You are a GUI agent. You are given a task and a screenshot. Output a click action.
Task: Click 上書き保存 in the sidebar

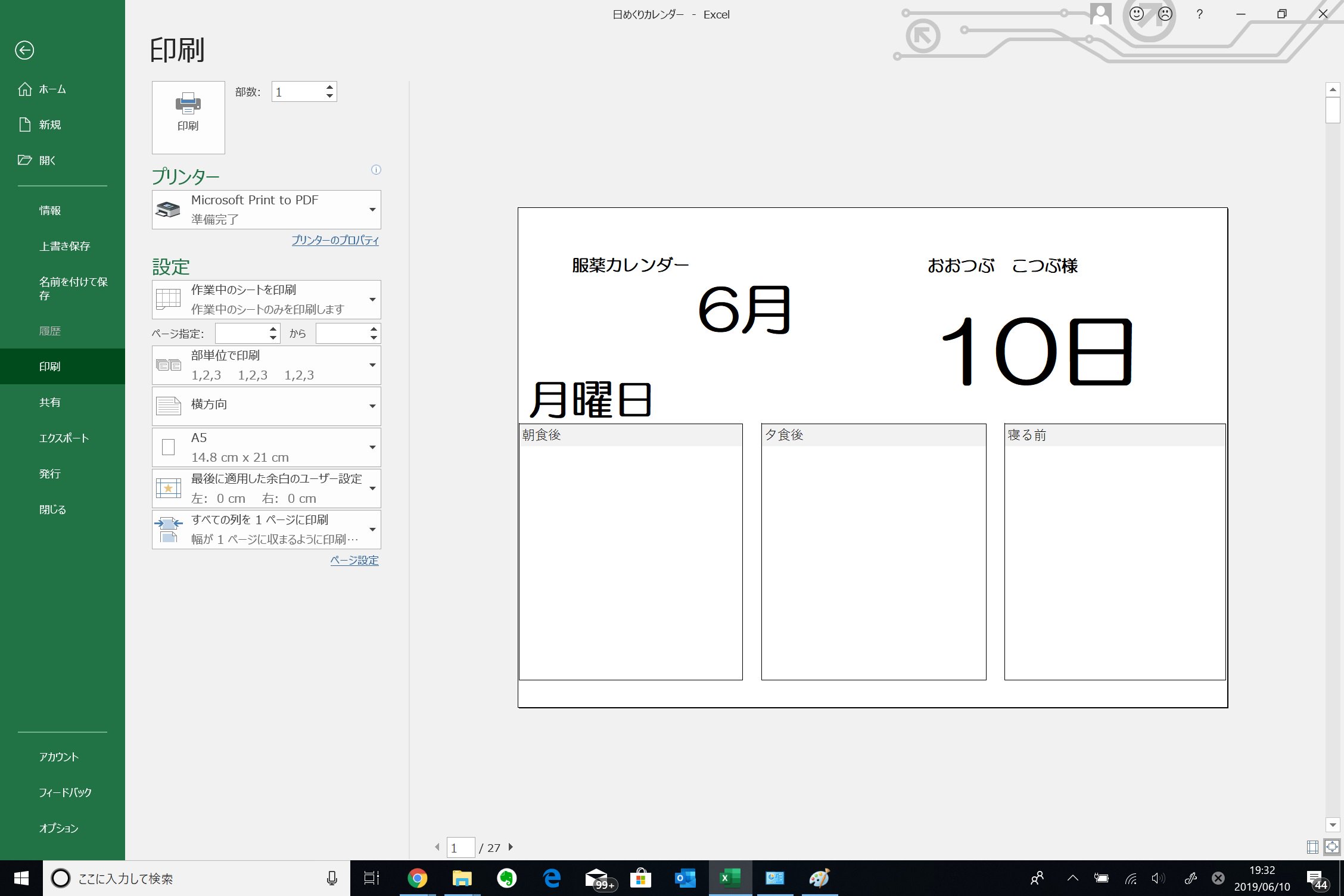63,246
